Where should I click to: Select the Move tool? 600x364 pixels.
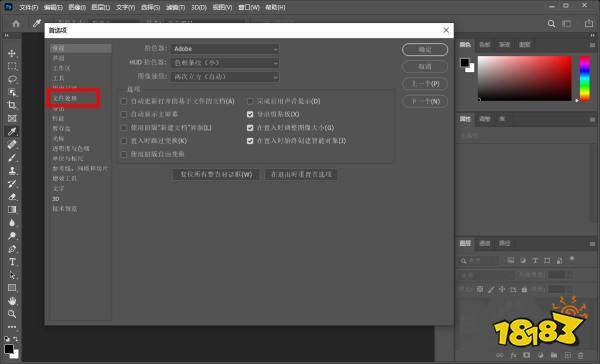(12, 53)
